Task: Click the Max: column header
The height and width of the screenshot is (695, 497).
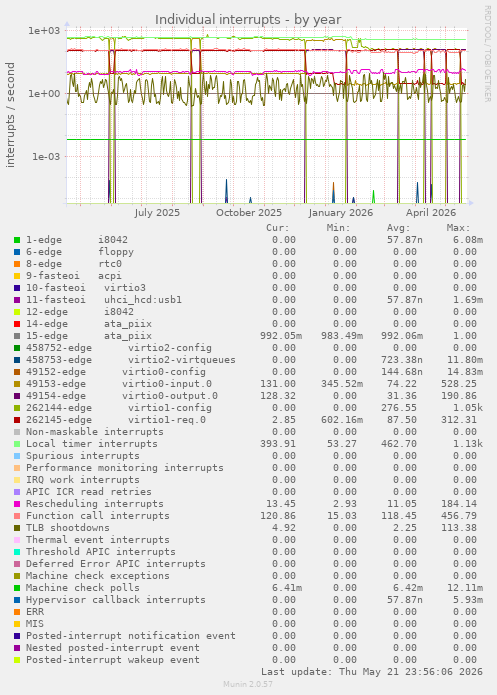Action: (458, 228)
